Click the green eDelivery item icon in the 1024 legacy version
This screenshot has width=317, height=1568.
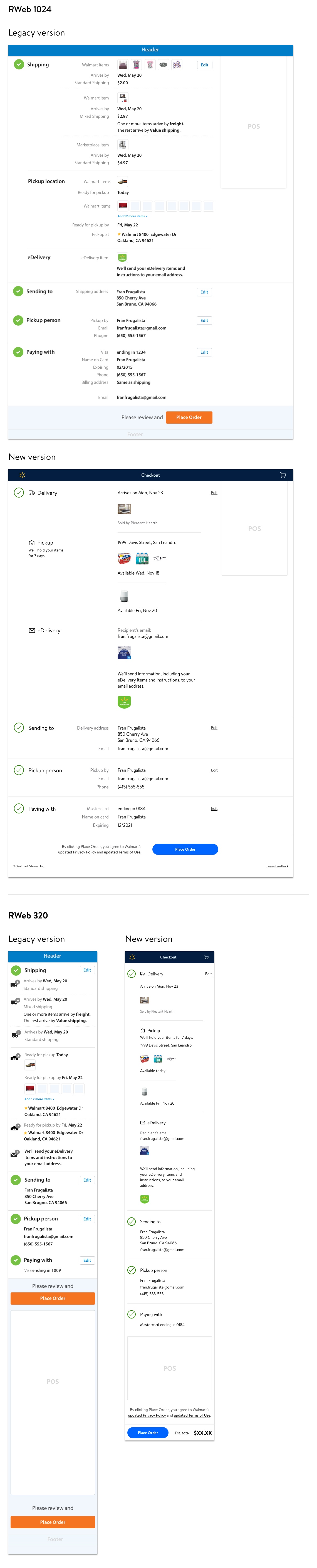(122, 258)
